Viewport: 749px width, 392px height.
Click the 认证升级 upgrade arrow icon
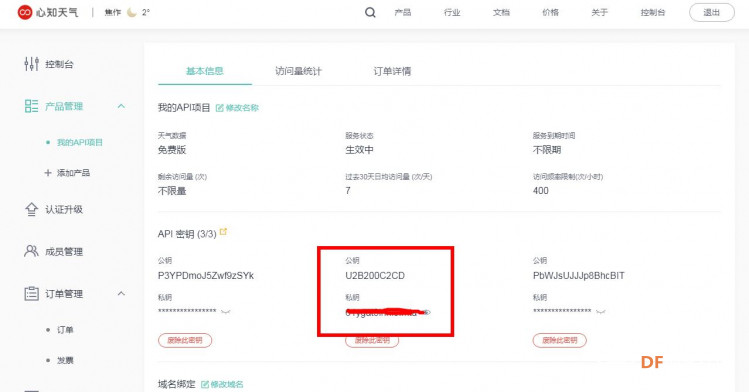(x=32, y=209)
